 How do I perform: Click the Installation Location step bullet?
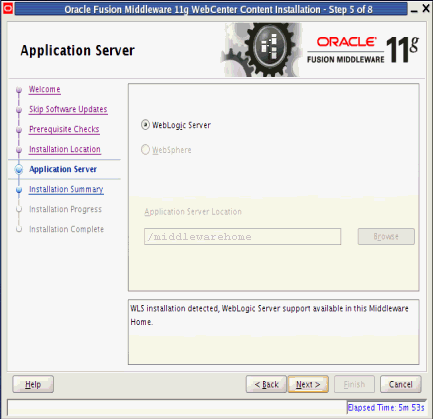coord(19,150)
